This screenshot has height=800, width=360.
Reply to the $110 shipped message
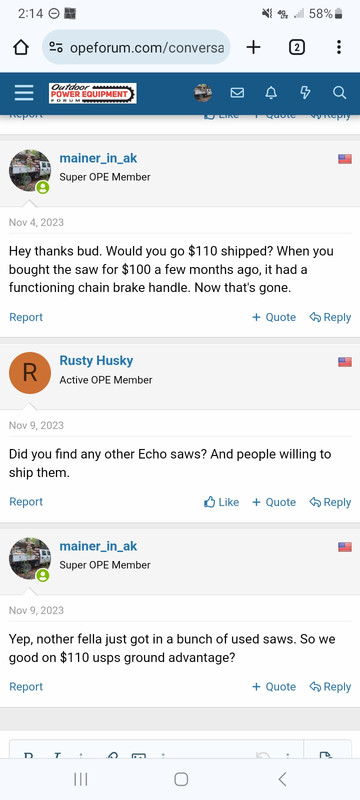point(330,317)
